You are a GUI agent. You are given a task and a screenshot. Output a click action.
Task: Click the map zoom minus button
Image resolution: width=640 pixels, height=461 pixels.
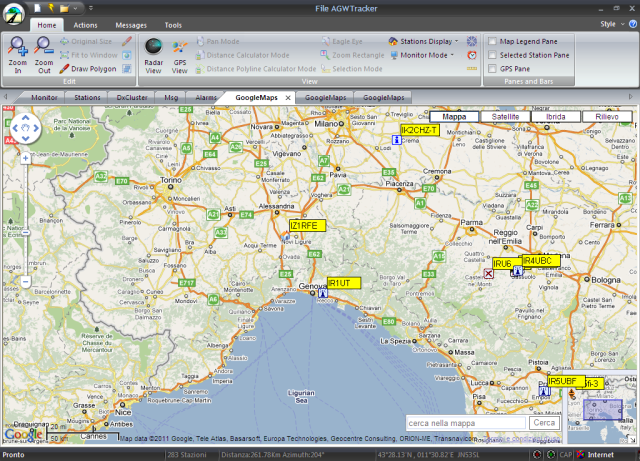coord(25,282)
